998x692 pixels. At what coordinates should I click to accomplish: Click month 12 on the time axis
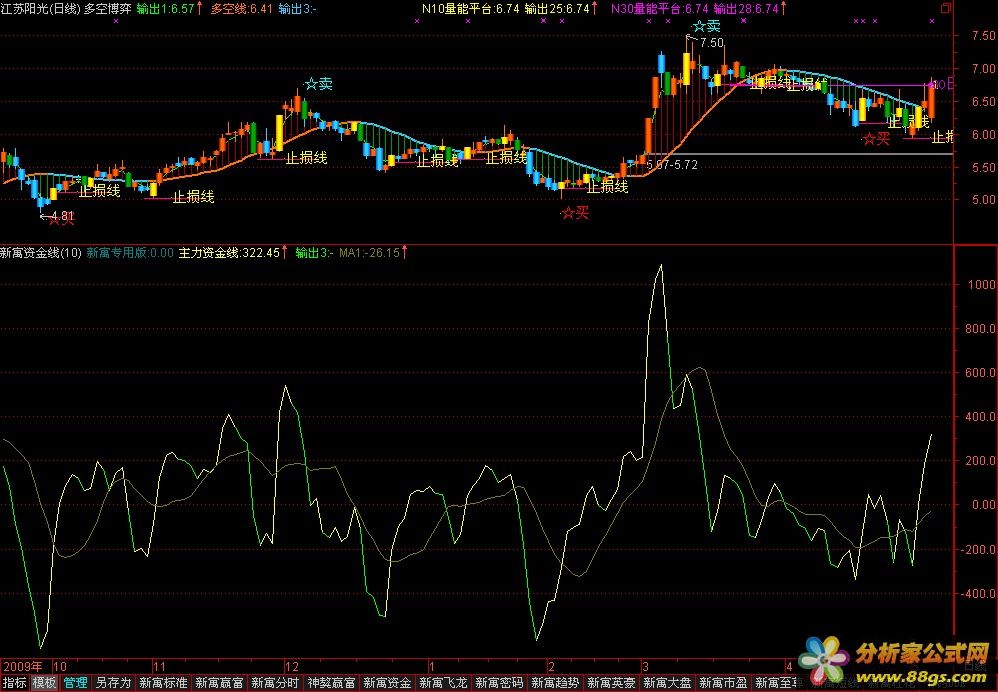(292, 667)
